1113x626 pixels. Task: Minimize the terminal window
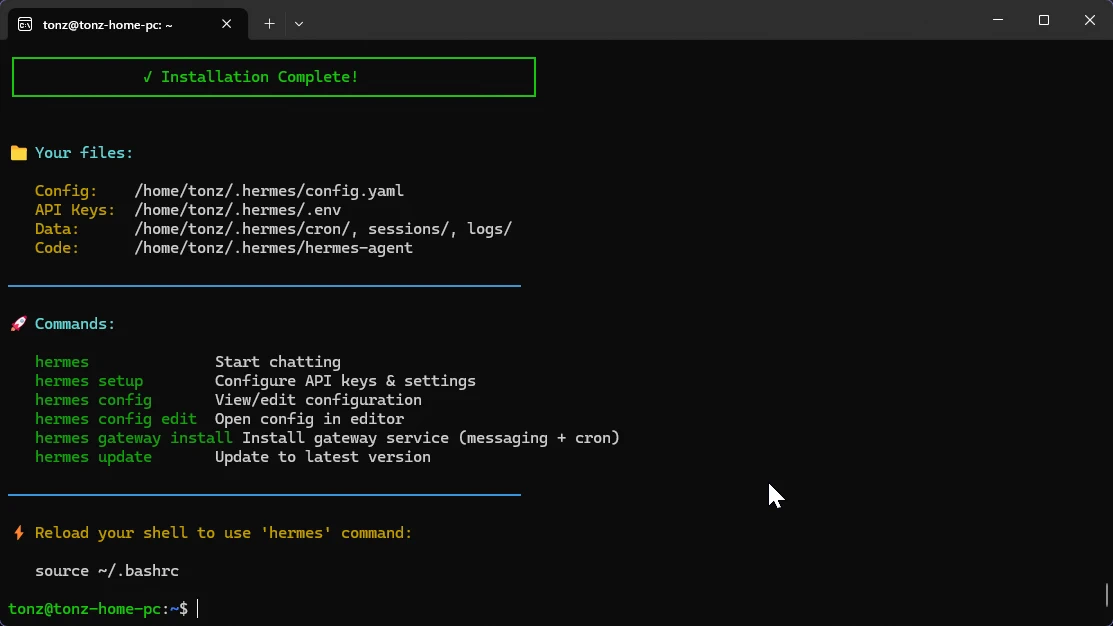(998, 20)
